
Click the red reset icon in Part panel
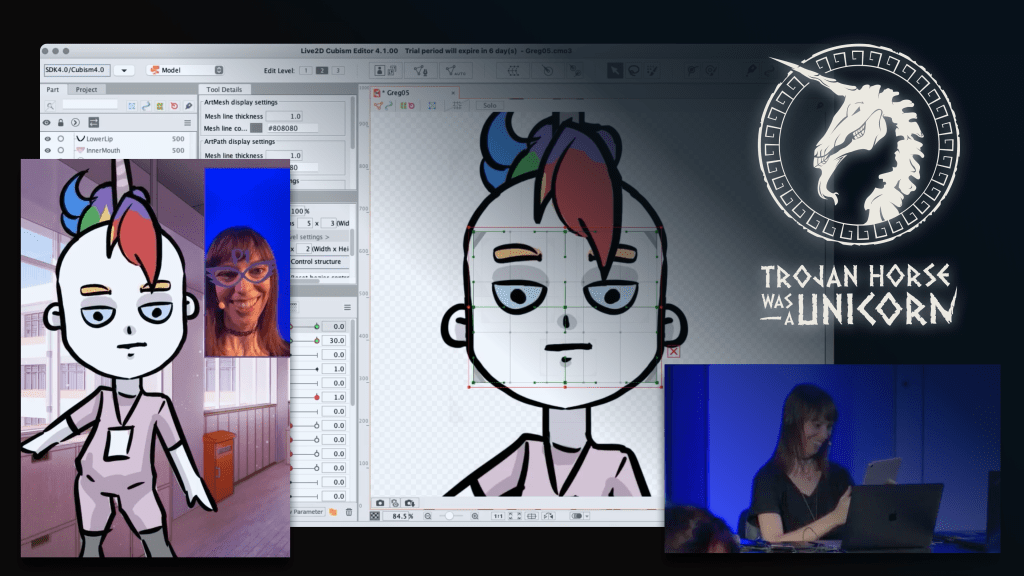click(174, 106)
